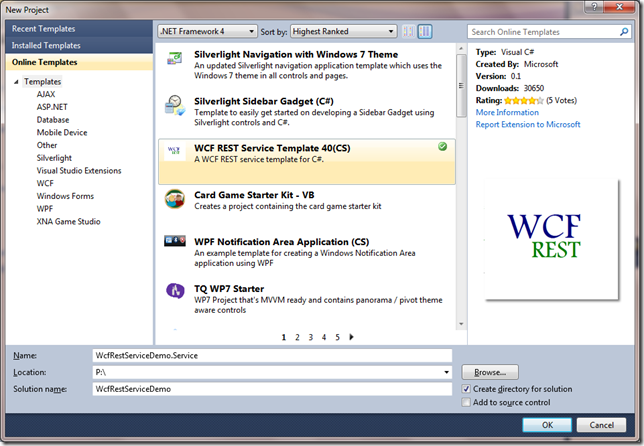This screenshot has width=644, height=446.
Task: Select ASP.NET category in tree
Action: click(x=52, y=107)
